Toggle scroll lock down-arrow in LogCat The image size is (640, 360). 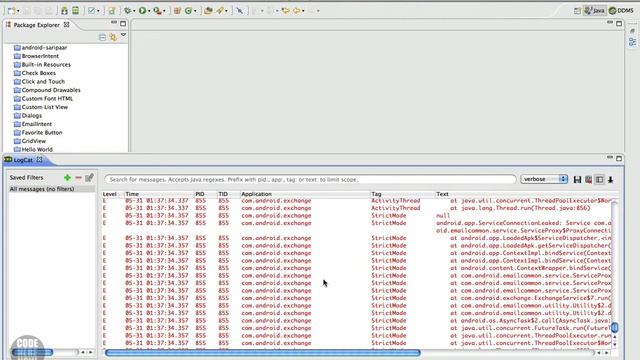click(611, 180)
